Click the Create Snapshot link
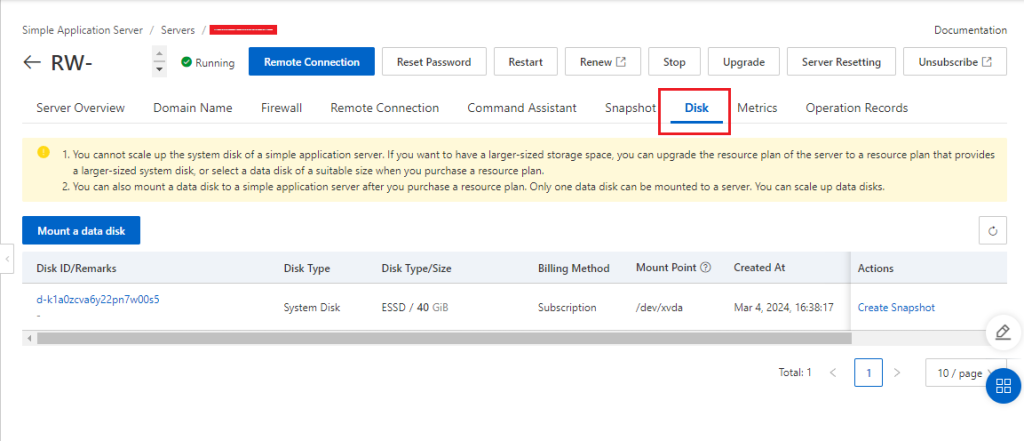The image size is (1024, 441). (896, 307)
